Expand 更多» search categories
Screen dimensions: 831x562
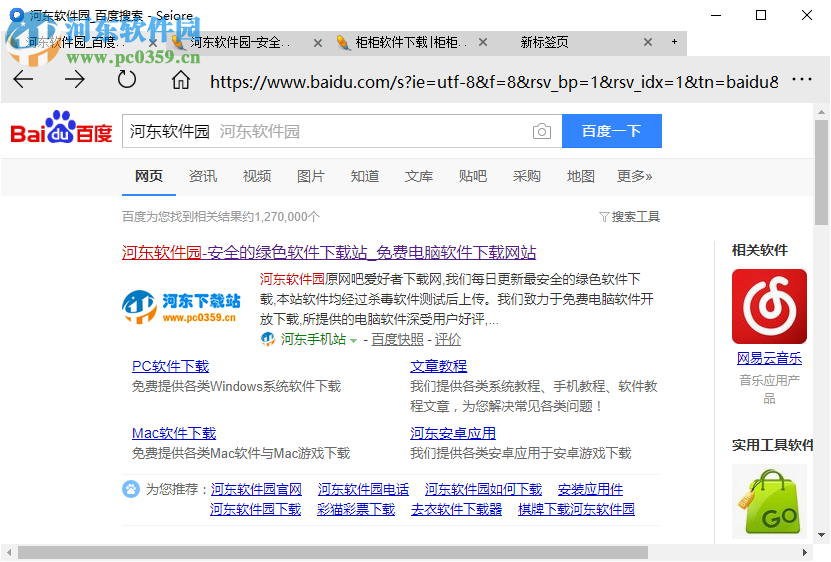click(x=634, y=176)
